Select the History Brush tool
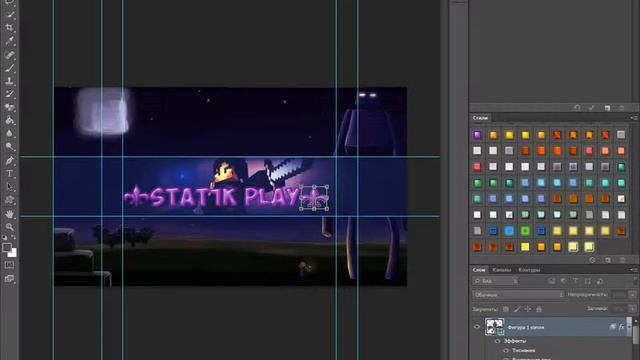 tap(10, 94)
